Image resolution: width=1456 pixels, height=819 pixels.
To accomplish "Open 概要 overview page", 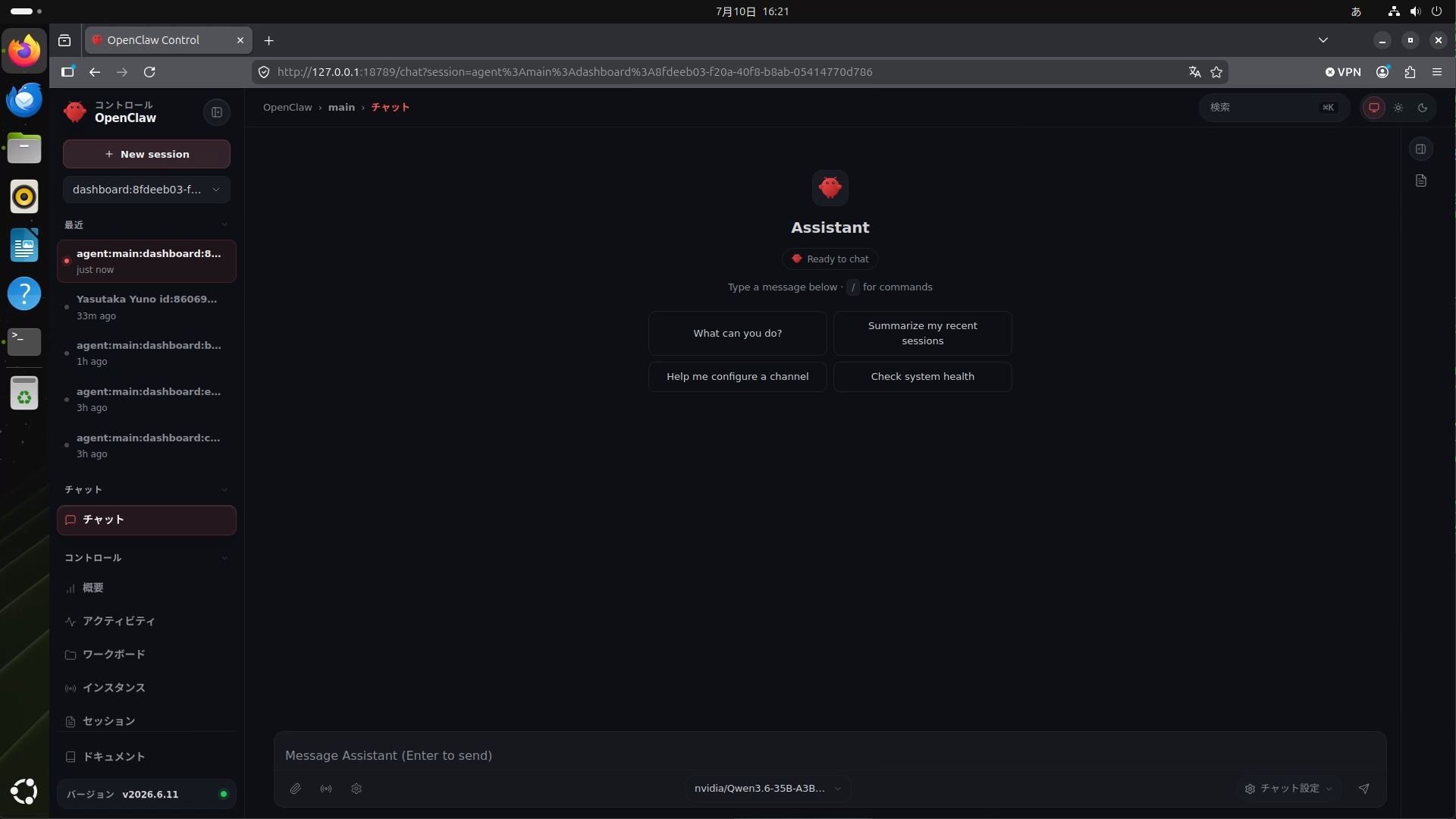I will (146, 588).
